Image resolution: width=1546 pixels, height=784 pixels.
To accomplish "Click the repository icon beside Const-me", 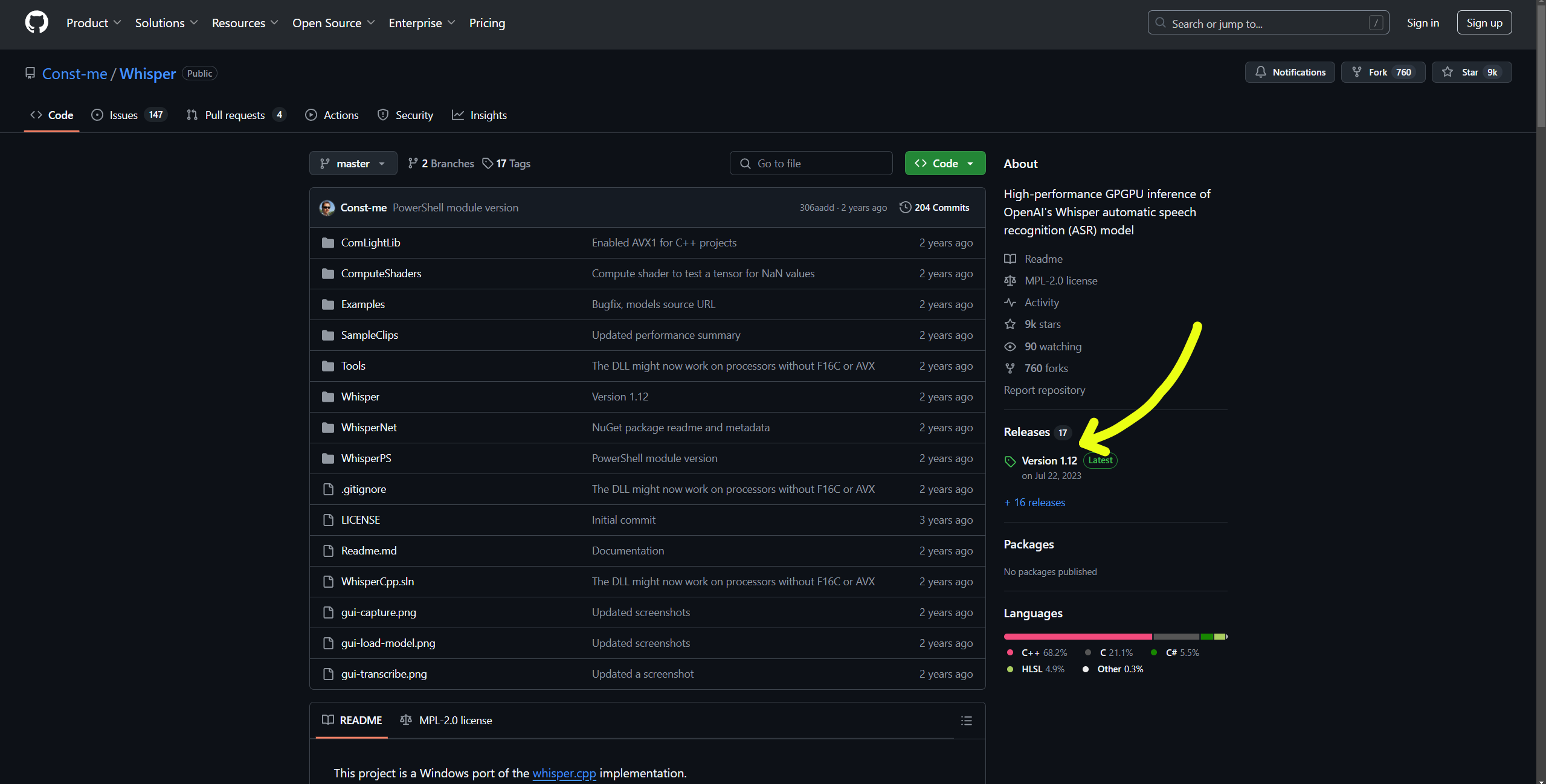I will point(30,73).
